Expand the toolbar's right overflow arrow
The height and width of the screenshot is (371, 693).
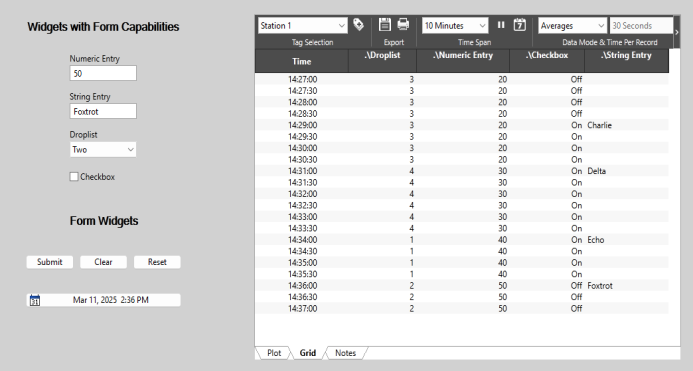coord(677,32)
